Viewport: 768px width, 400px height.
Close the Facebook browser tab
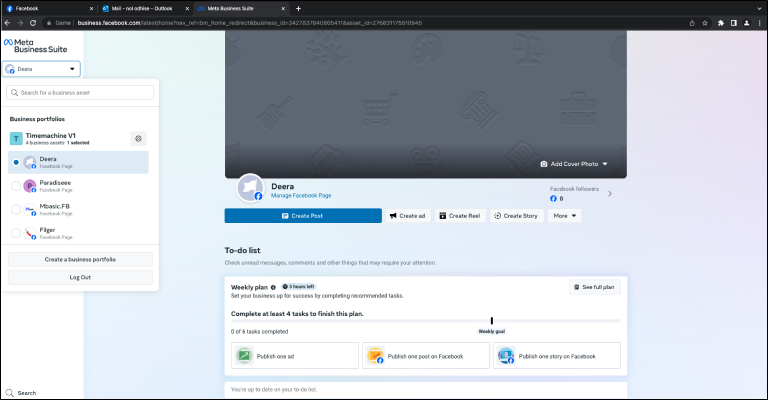coord(91,8)
